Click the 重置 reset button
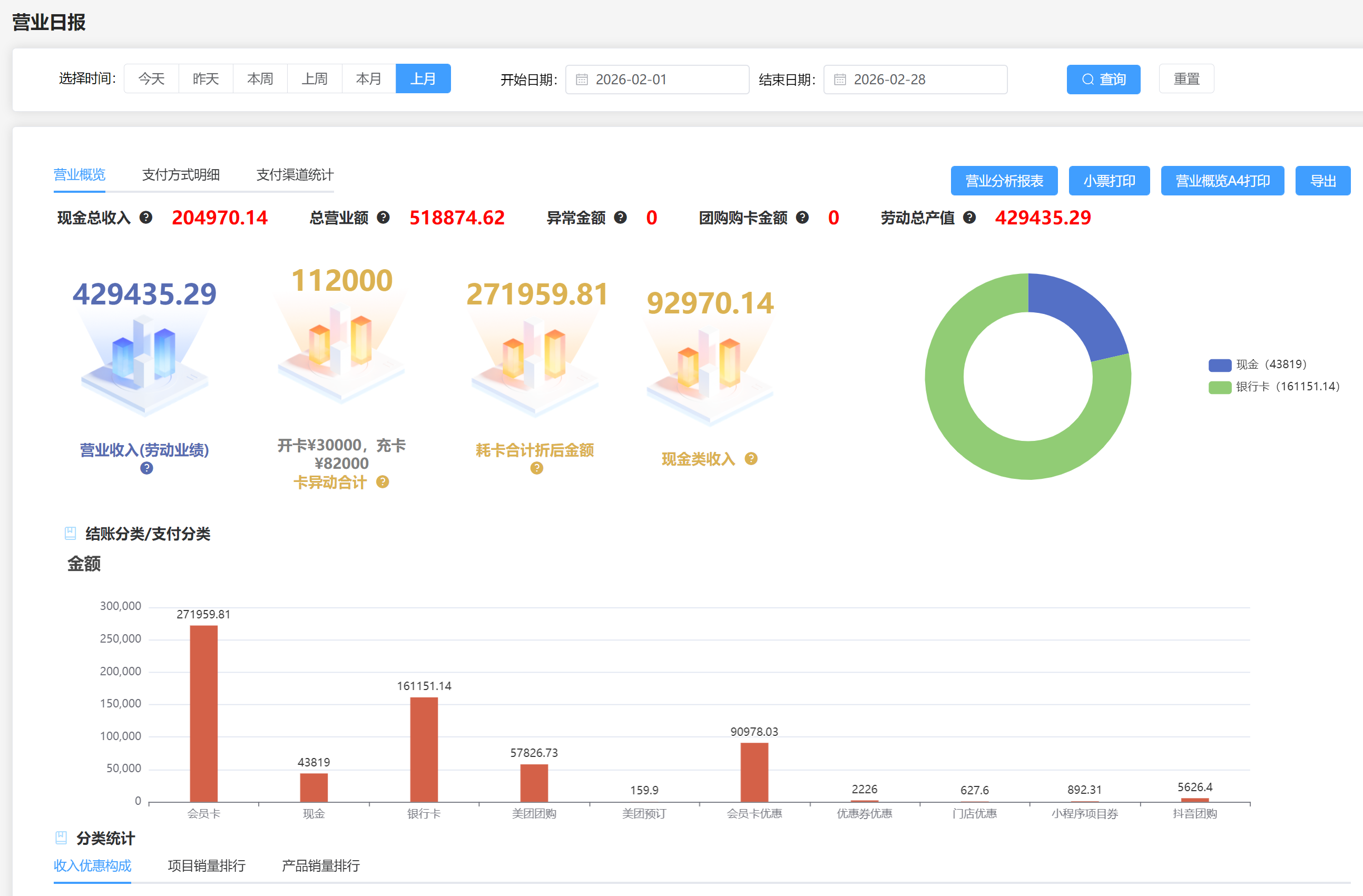Screen dimensions: 1363x896 point(1187,78)
